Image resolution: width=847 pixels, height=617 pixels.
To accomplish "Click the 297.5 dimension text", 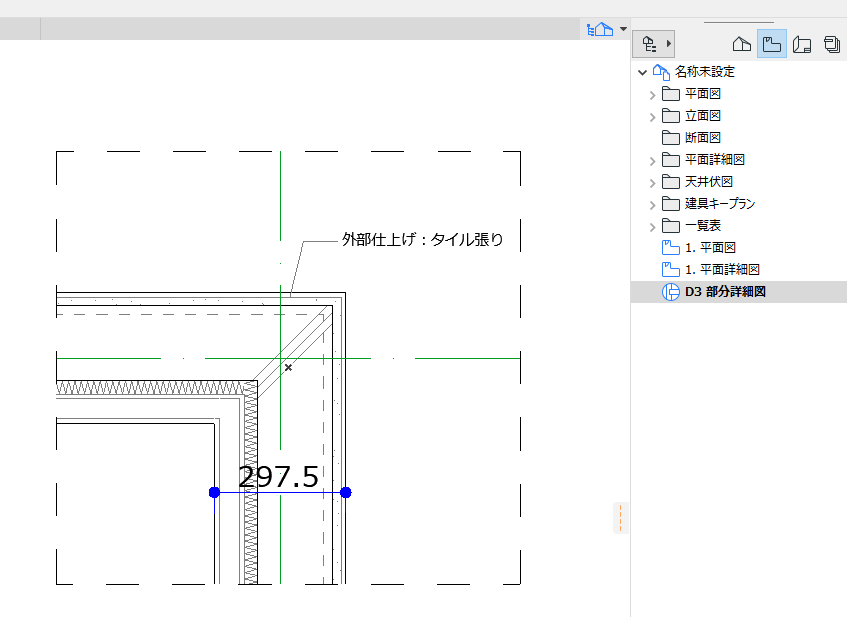I will (278, 477).
